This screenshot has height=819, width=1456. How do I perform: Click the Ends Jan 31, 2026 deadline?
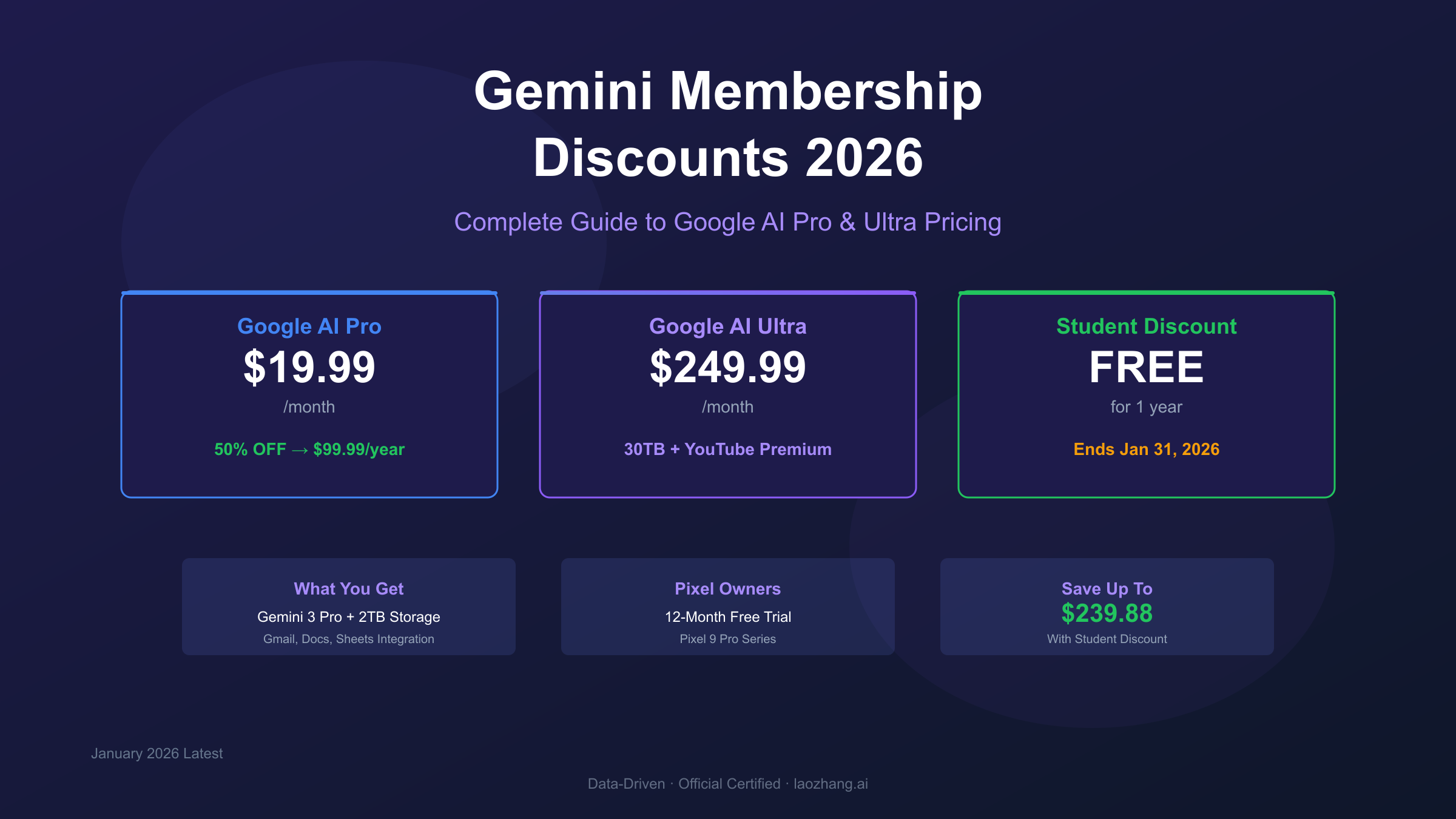click(x=1146, y=450)
